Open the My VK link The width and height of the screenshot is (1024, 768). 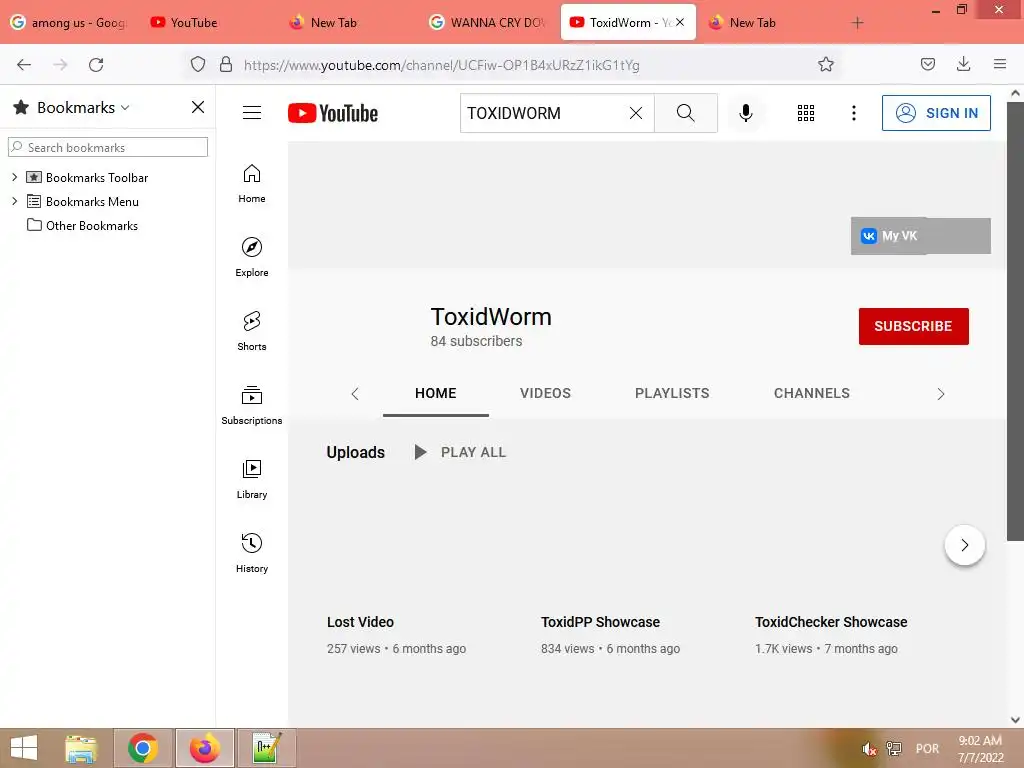920,236
